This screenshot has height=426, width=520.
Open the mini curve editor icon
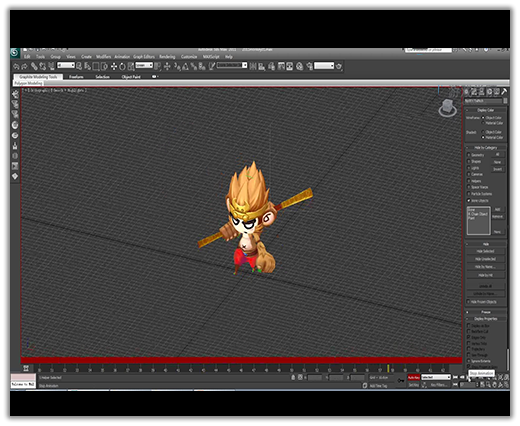coord(26,368)
